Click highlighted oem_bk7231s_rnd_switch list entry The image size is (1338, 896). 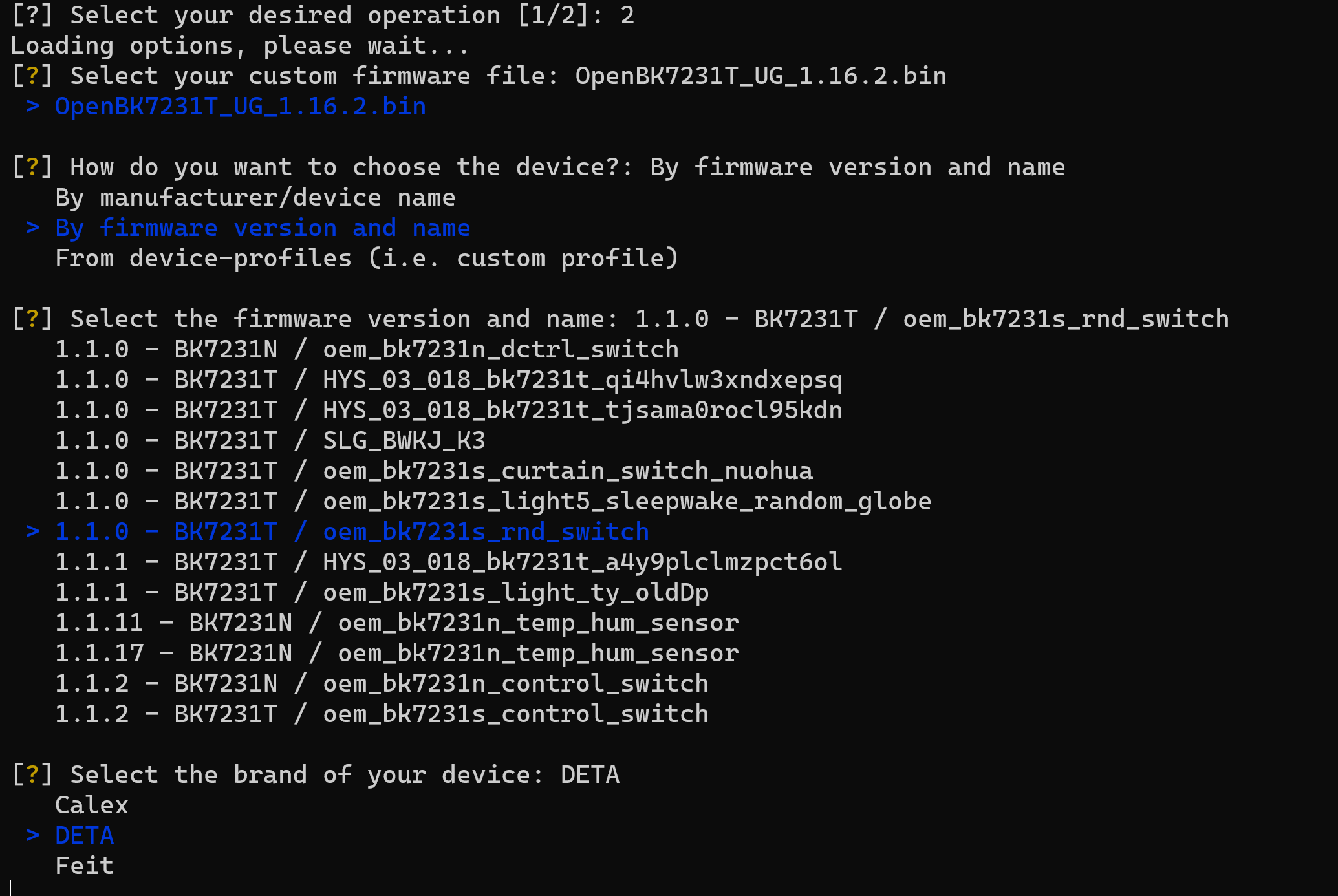coord(352,532)
